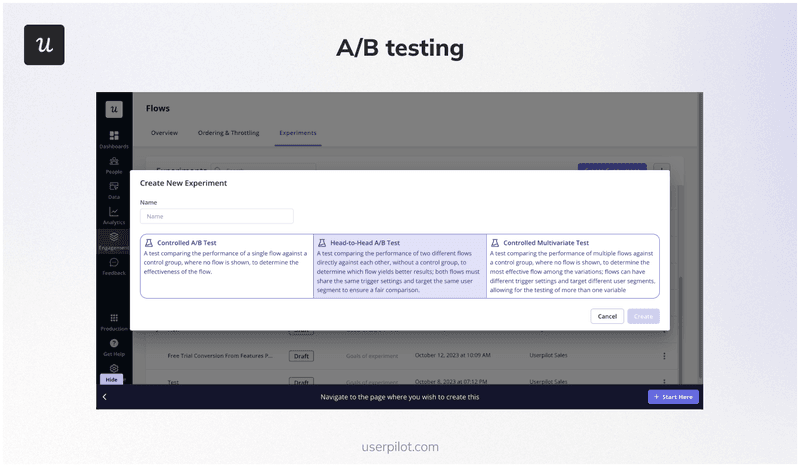Screen dimensions: 800x467
Task: Open the three-dot menu for October 12 experiment
Action: coord(664,355)
